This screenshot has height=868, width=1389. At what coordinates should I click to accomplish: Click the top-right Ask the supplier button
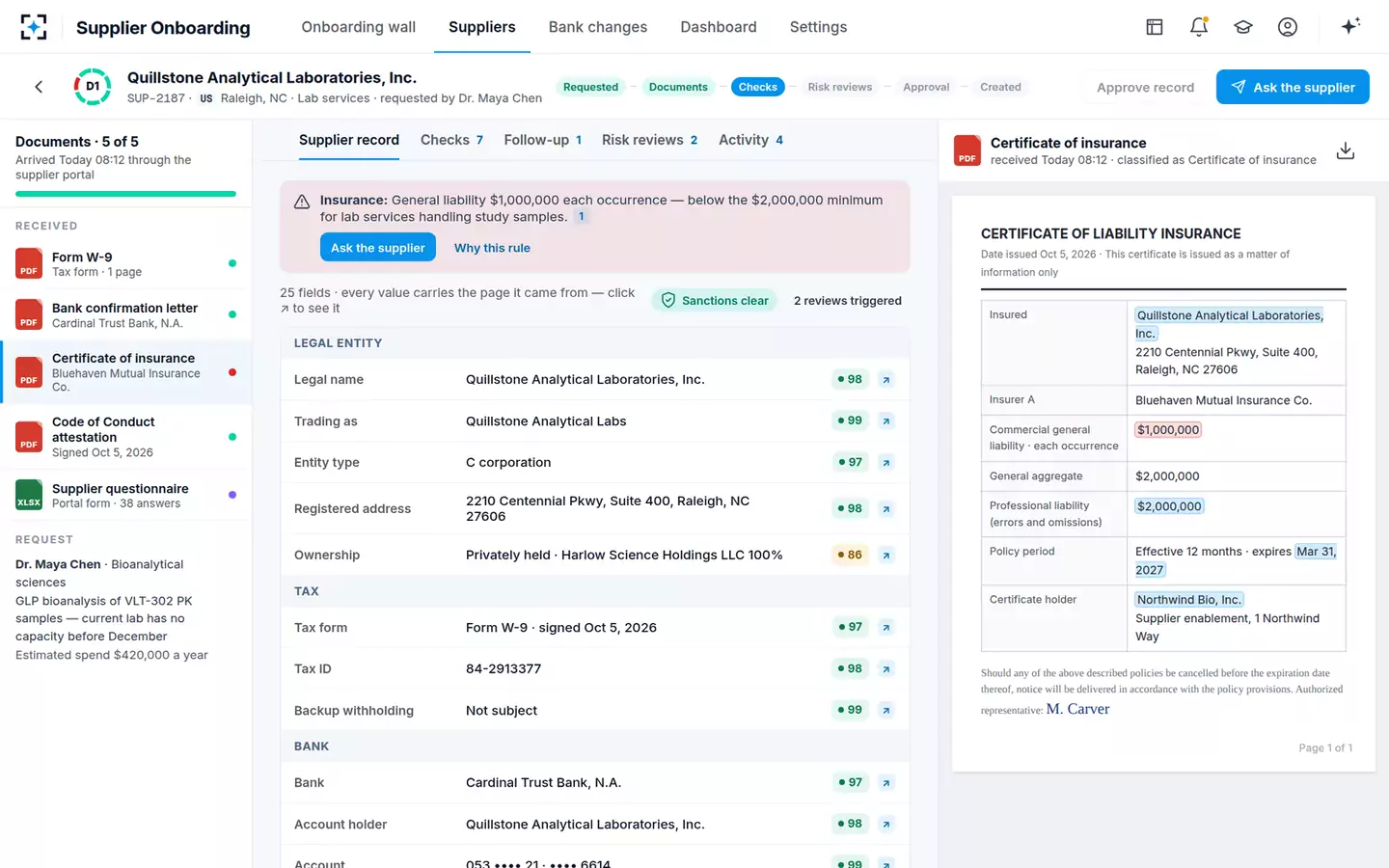point(1293,87)
